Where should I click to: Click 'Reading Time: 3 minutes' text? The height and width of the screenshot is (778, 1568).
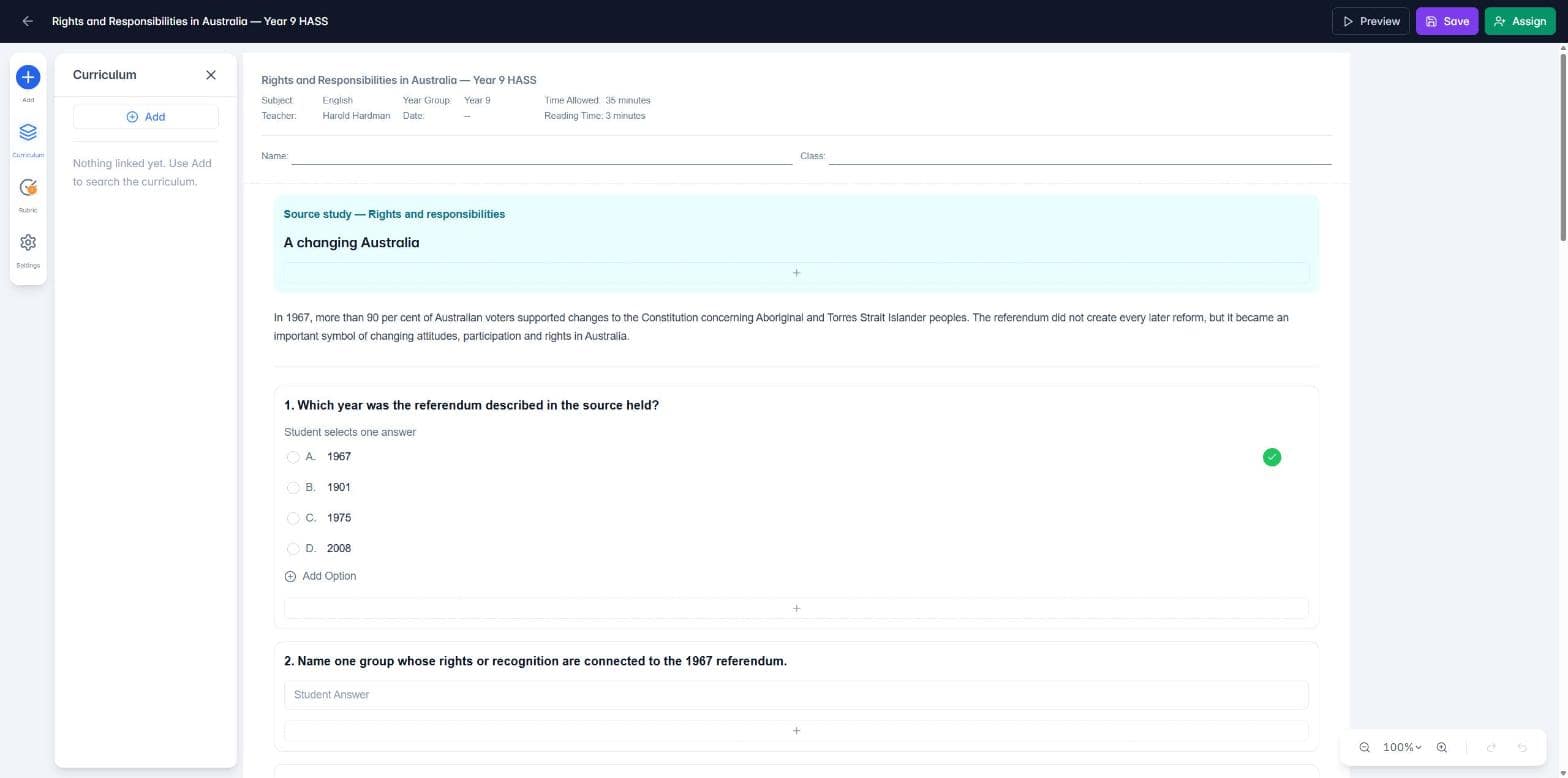point(595,116)
